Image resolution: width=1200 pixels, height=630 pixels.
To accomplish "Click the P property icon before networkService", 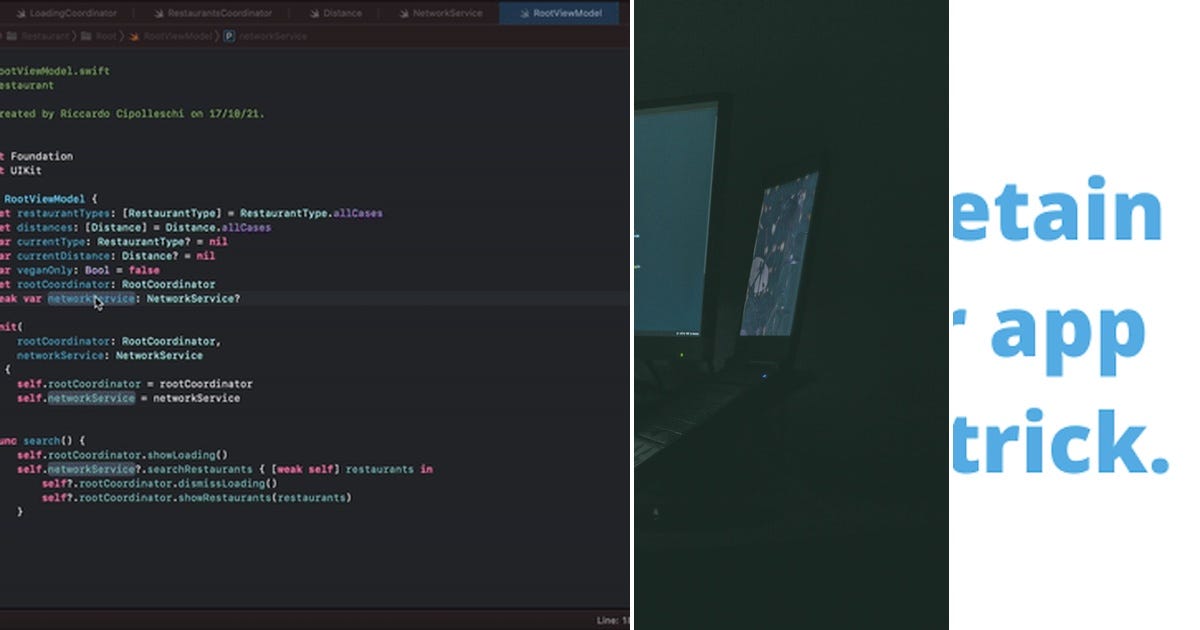I will point(229,36).
